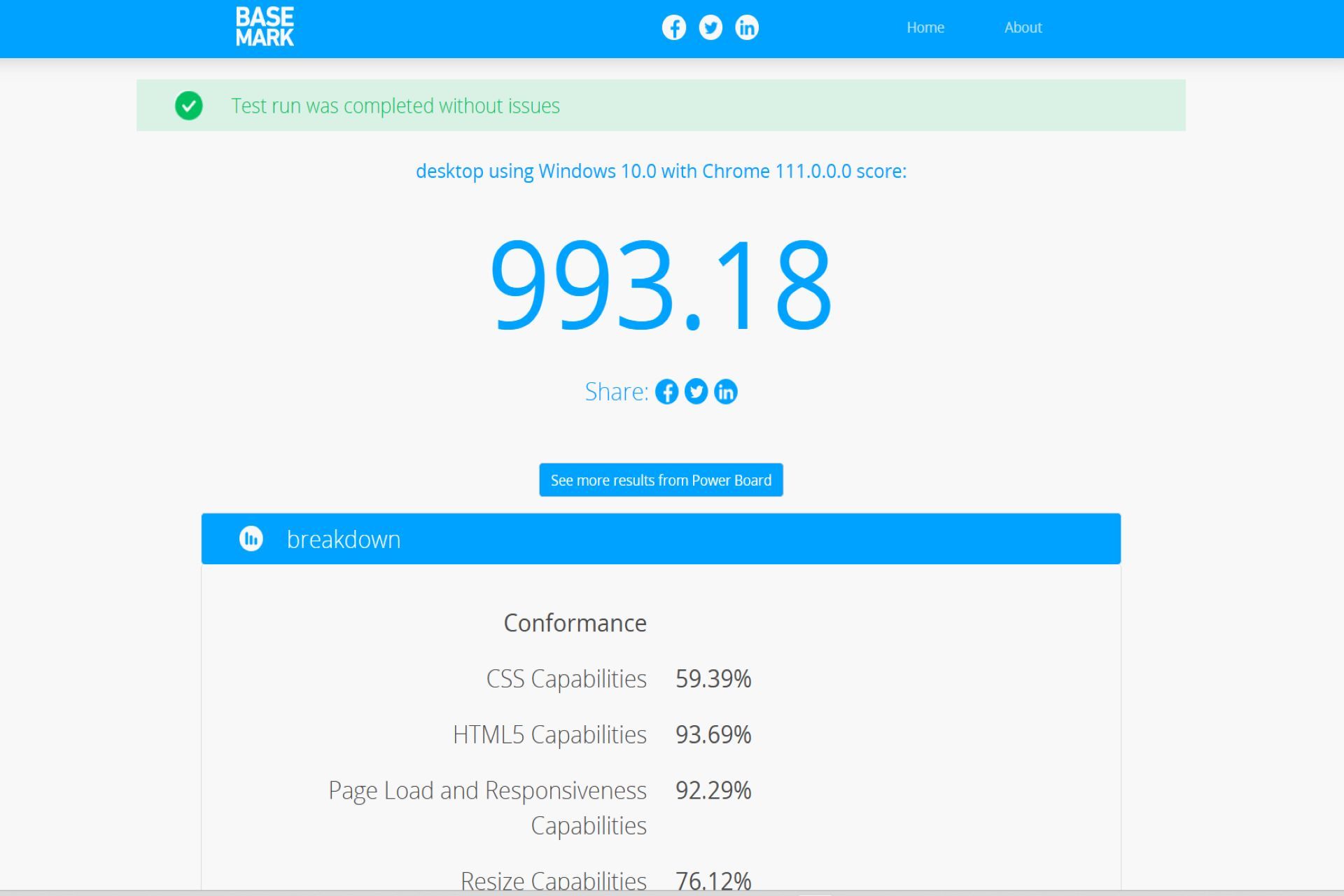Click the desktop Windows Chrome score heading
The width and height of the screenshot is (1344, 896).
[x=661, y=171]
